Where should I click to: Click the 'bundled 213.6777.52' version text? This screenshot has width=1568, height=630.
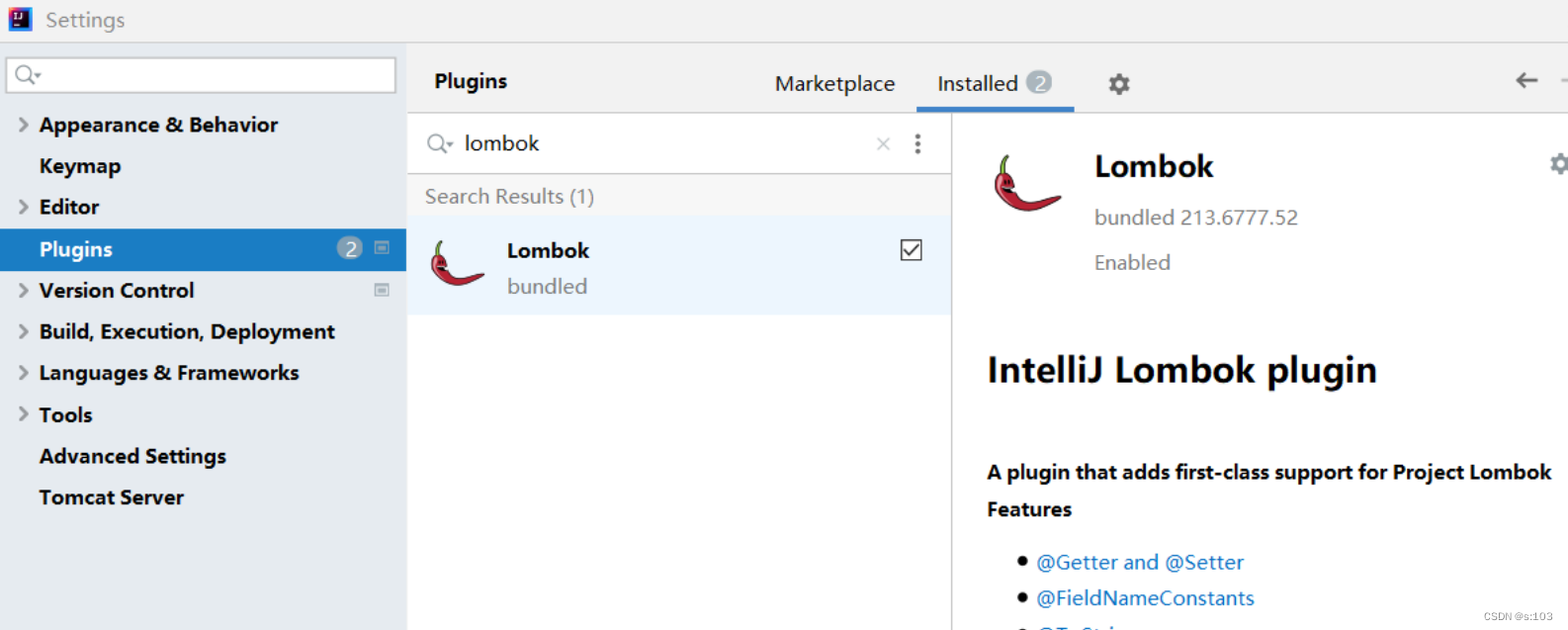pyautogui.click(x=1195, y=218)
